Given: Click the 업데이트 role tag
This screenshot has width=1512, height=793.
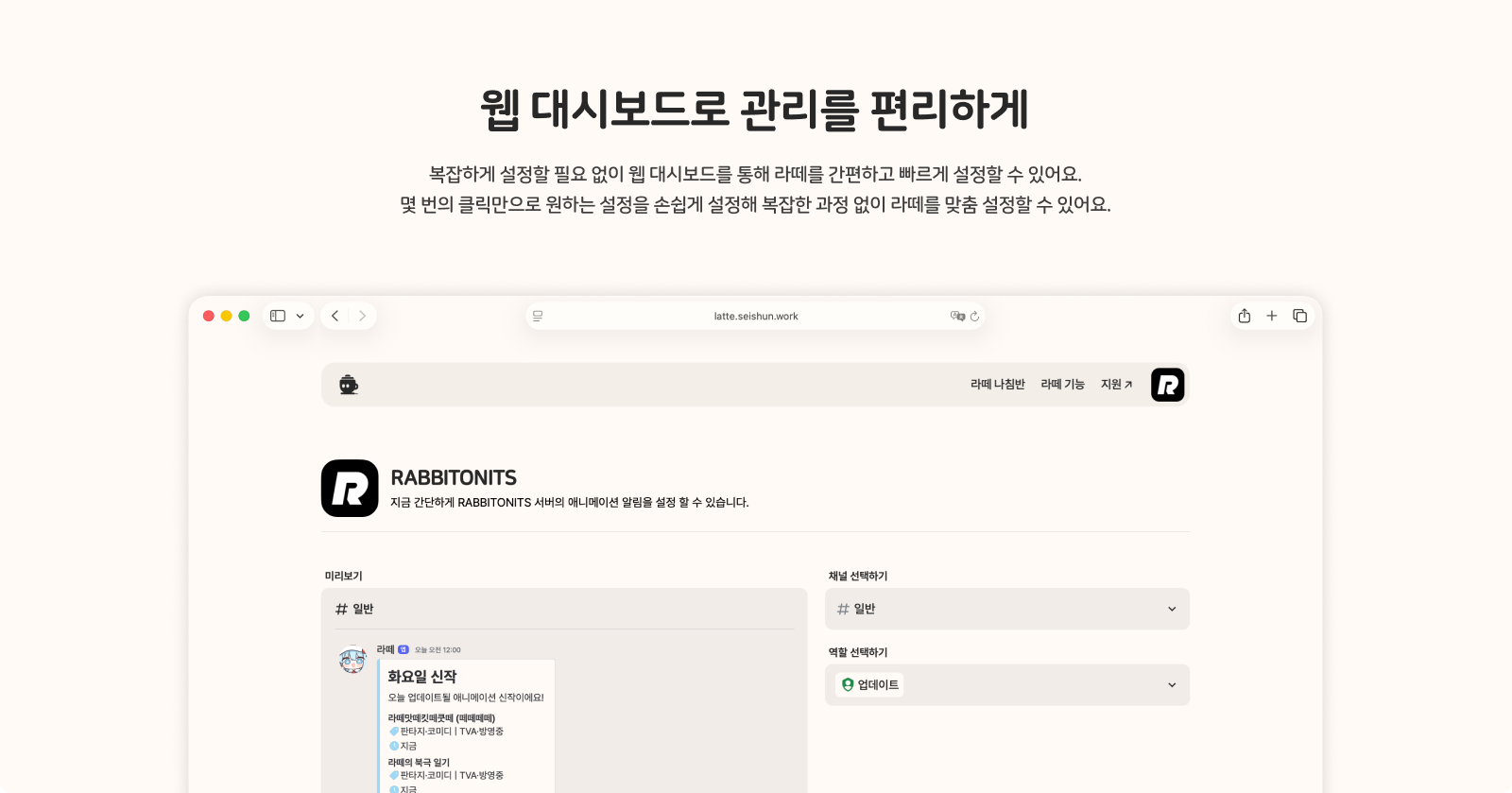Looking at the screenshot, I should tap(869, 685).
